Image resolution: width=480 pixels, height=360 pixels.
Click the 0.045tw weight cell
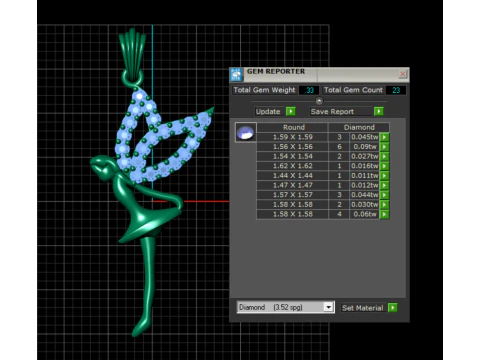[x=365, y=137]
